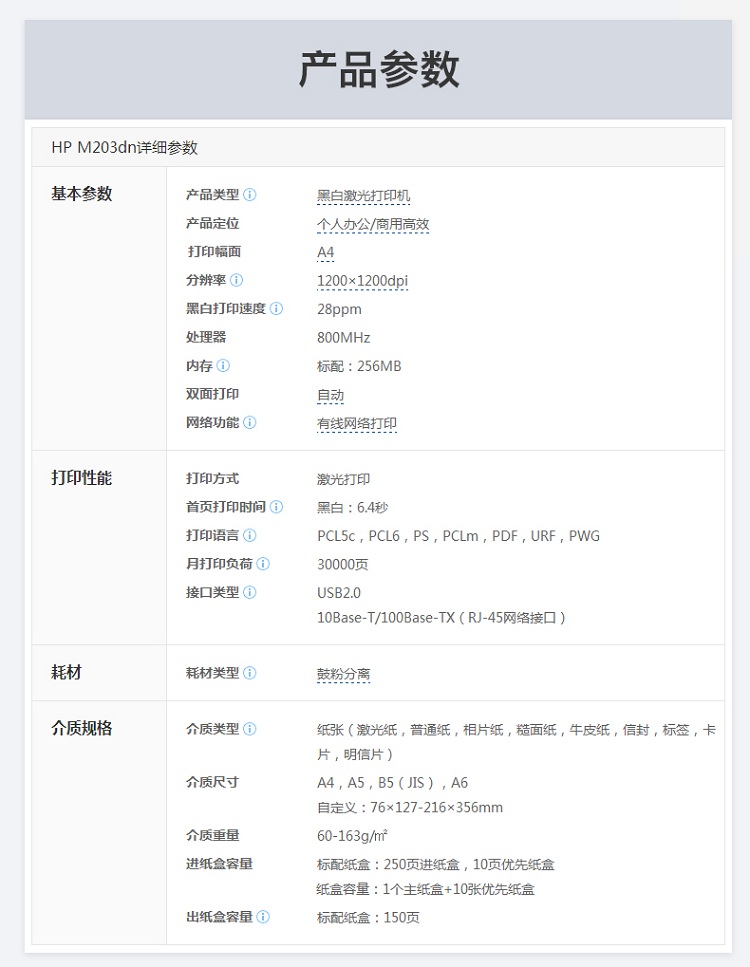Click the 耗材 section heading
The height and width of the screenshot is (967, 750).
pyautogui.click(x=66, y=672)
